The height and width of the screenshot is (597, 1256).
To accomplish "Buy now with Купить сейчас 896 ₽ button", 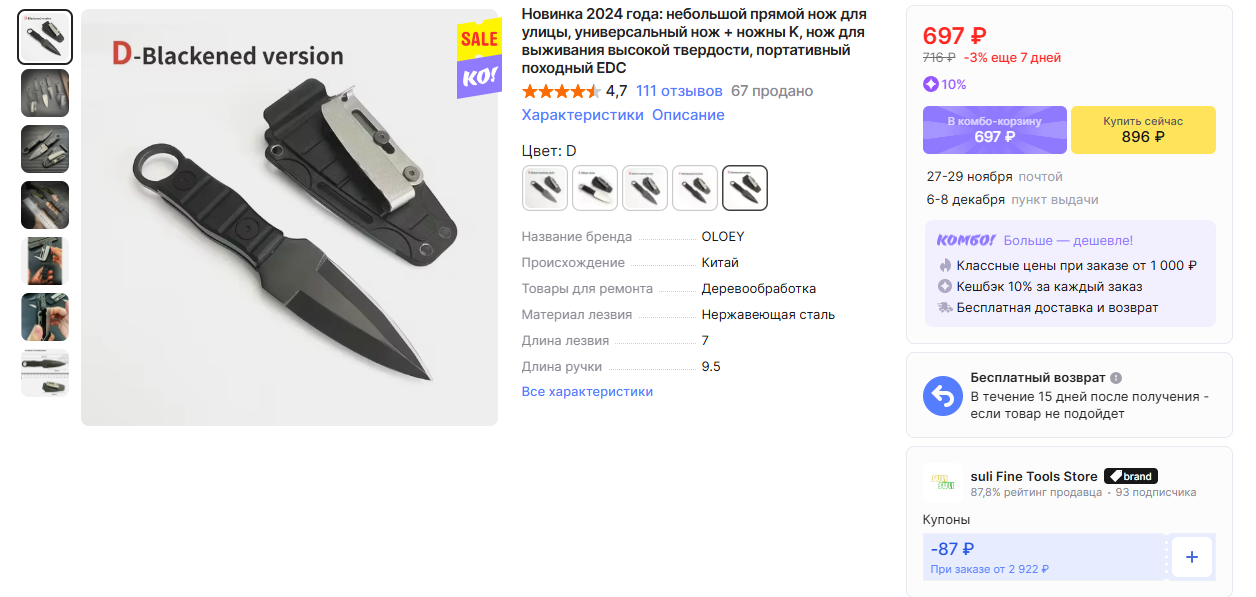I will (1143, 130).
